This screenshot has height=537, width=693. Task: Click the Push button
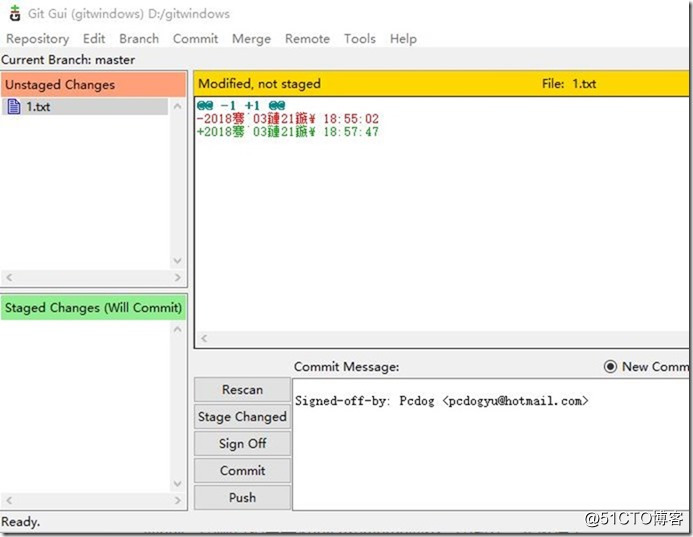tap(242, 497)
